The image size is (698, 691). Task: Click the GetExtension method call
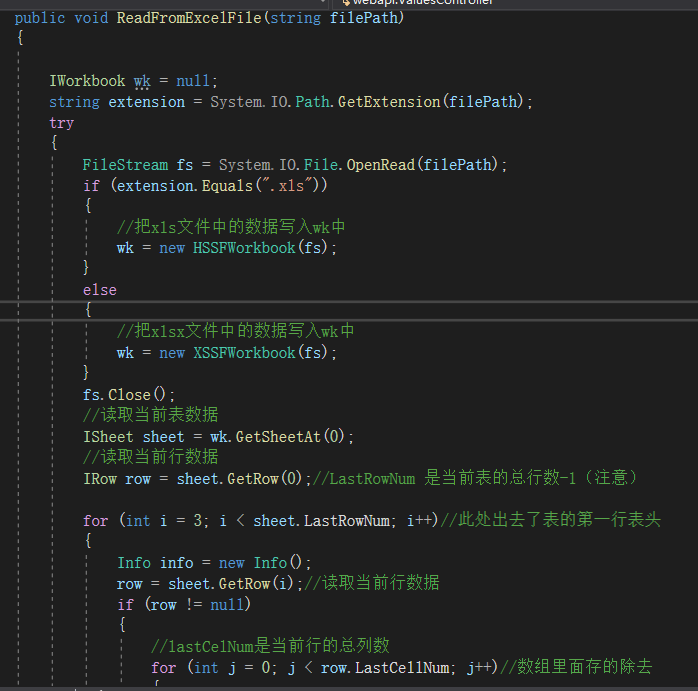[389, 102]
